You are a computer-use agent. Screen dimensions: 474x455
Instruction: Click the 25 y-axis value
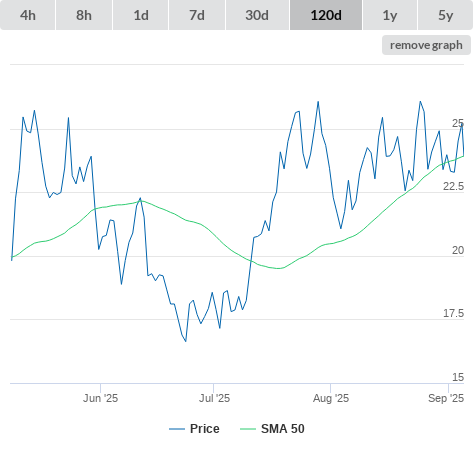(458, 124)
